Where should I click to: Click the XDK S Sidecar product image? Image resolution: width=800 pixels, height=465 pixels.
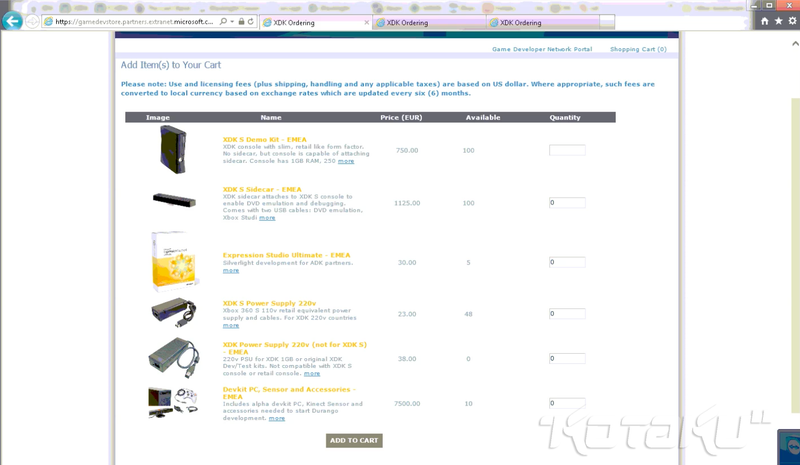[x=174, y=200]
